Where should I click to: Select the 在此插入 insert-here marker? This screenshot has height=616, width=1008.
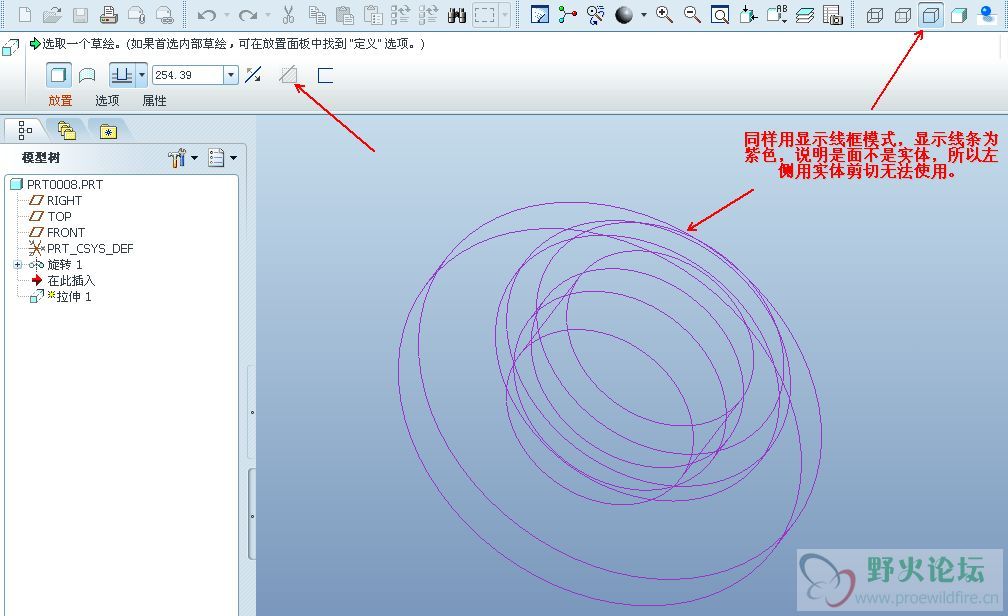63,280
